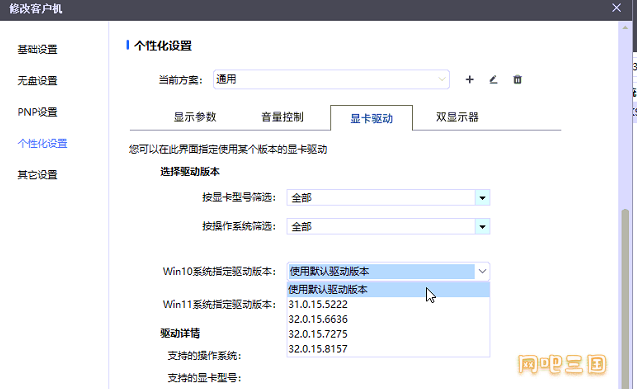
Task: Click the scrollbar up arrow
Action: coord(625,27)
